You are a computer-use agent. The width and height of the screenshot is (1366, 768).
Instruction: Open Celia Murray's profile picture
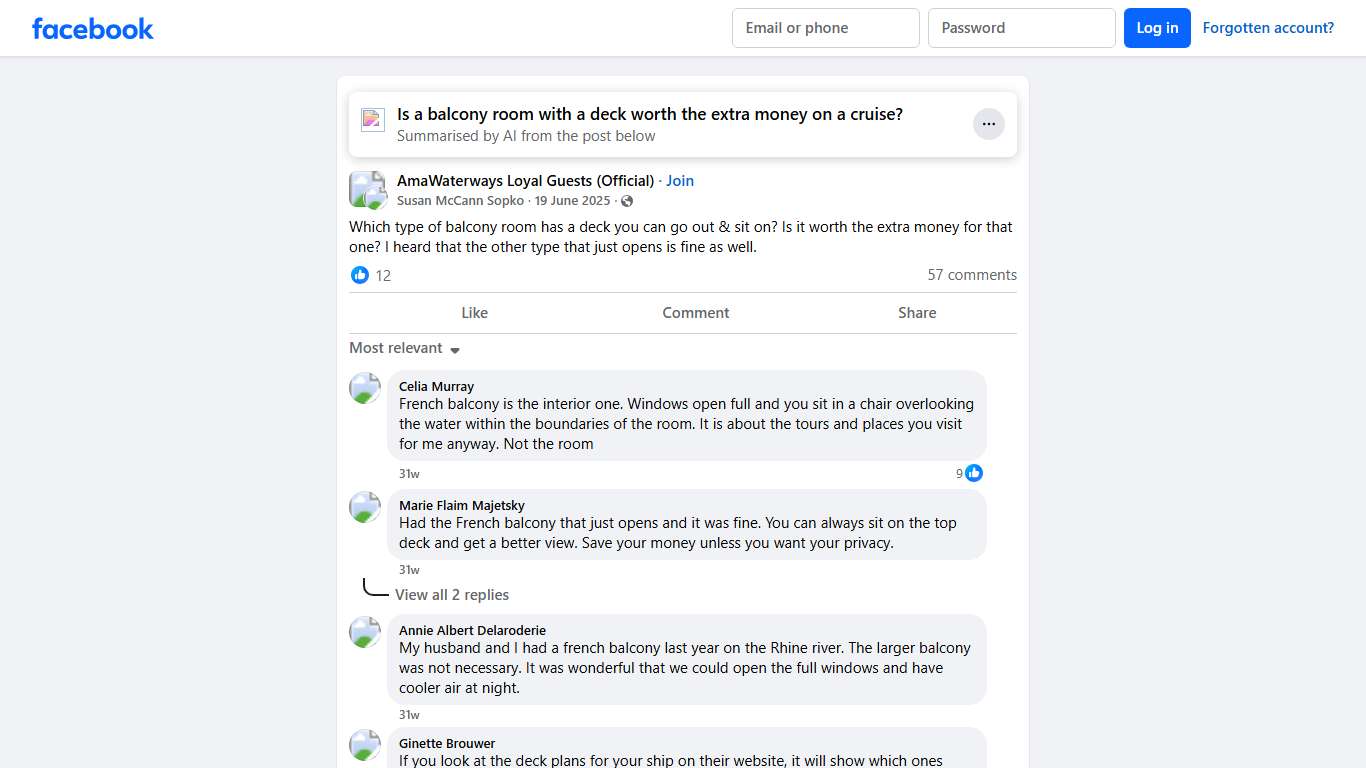[x=365, y=388]
